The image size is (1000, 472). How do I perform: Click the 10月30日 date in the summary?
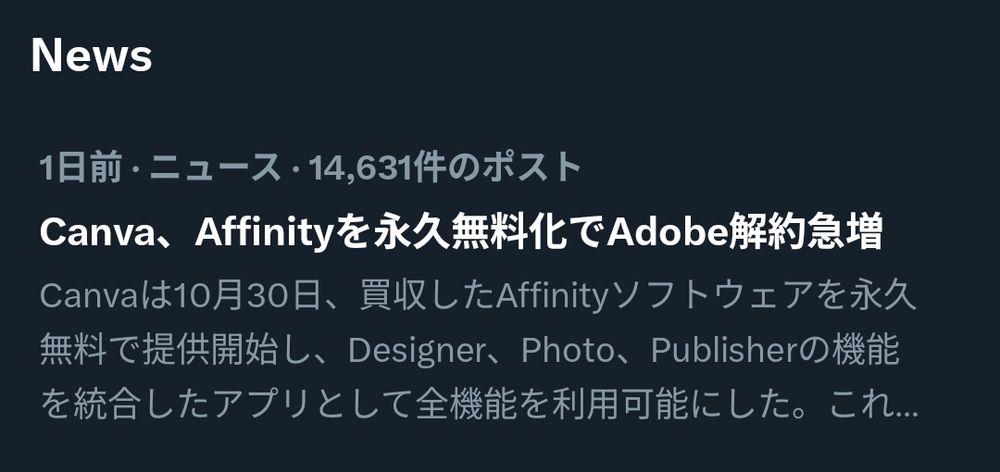point(245,296)
